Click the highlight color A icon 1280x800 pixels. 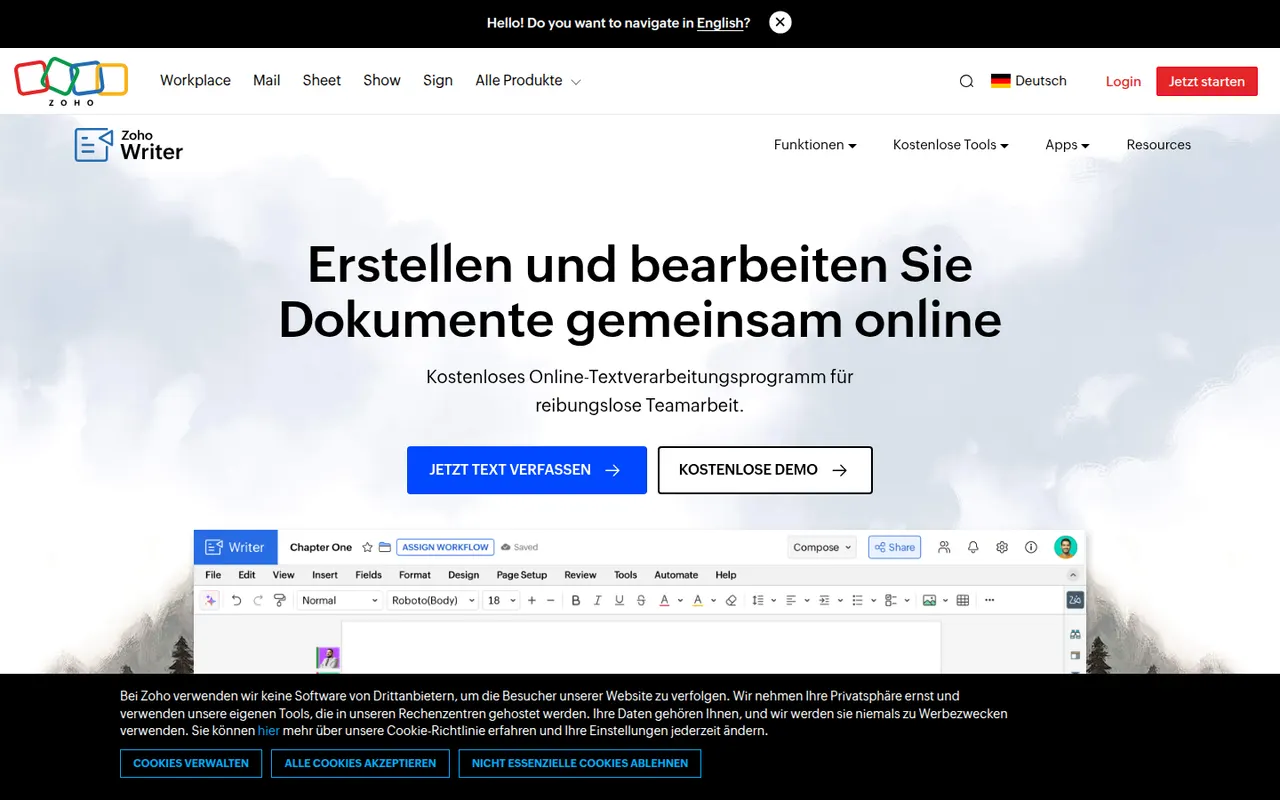[698, 600]
